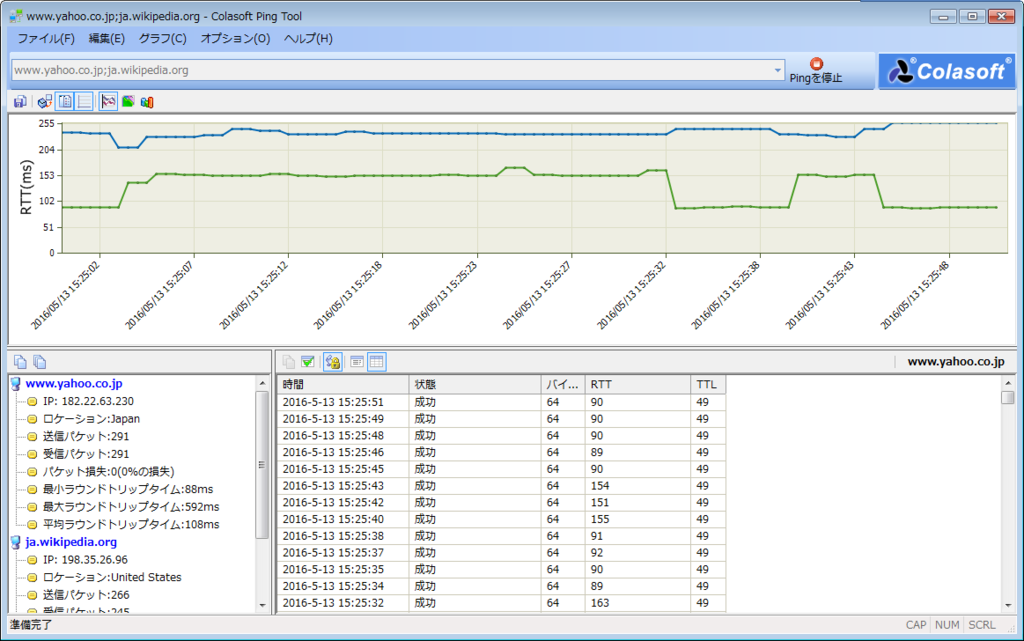The height and width of the screenshot is (641, 1024).
Task: Select the ロケーション:United States row
Action: (112, 578)
